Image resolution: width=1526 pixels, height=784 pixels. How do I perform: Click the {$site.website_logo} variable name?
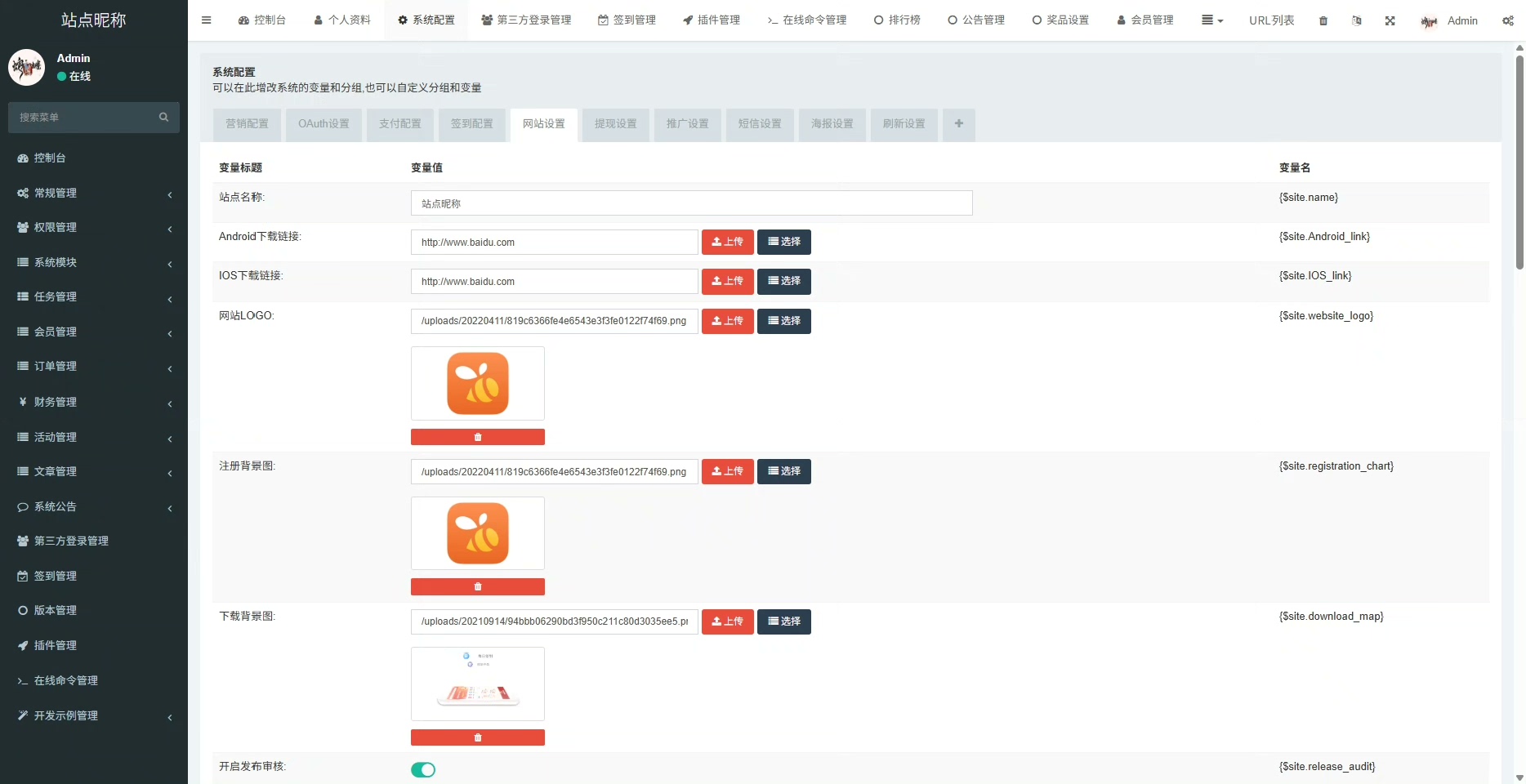[x=1326, y=316]
